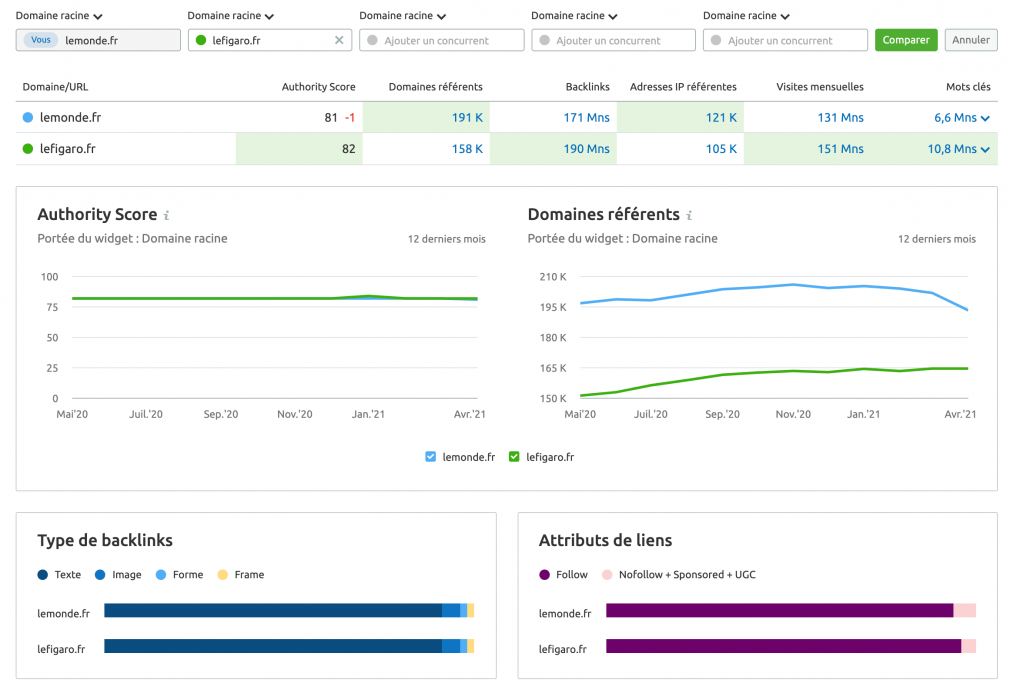Viewport: 1010px width, 693px height.
Task: Click the lefigaro.fr Authority Score value 82
Action: 348,149
